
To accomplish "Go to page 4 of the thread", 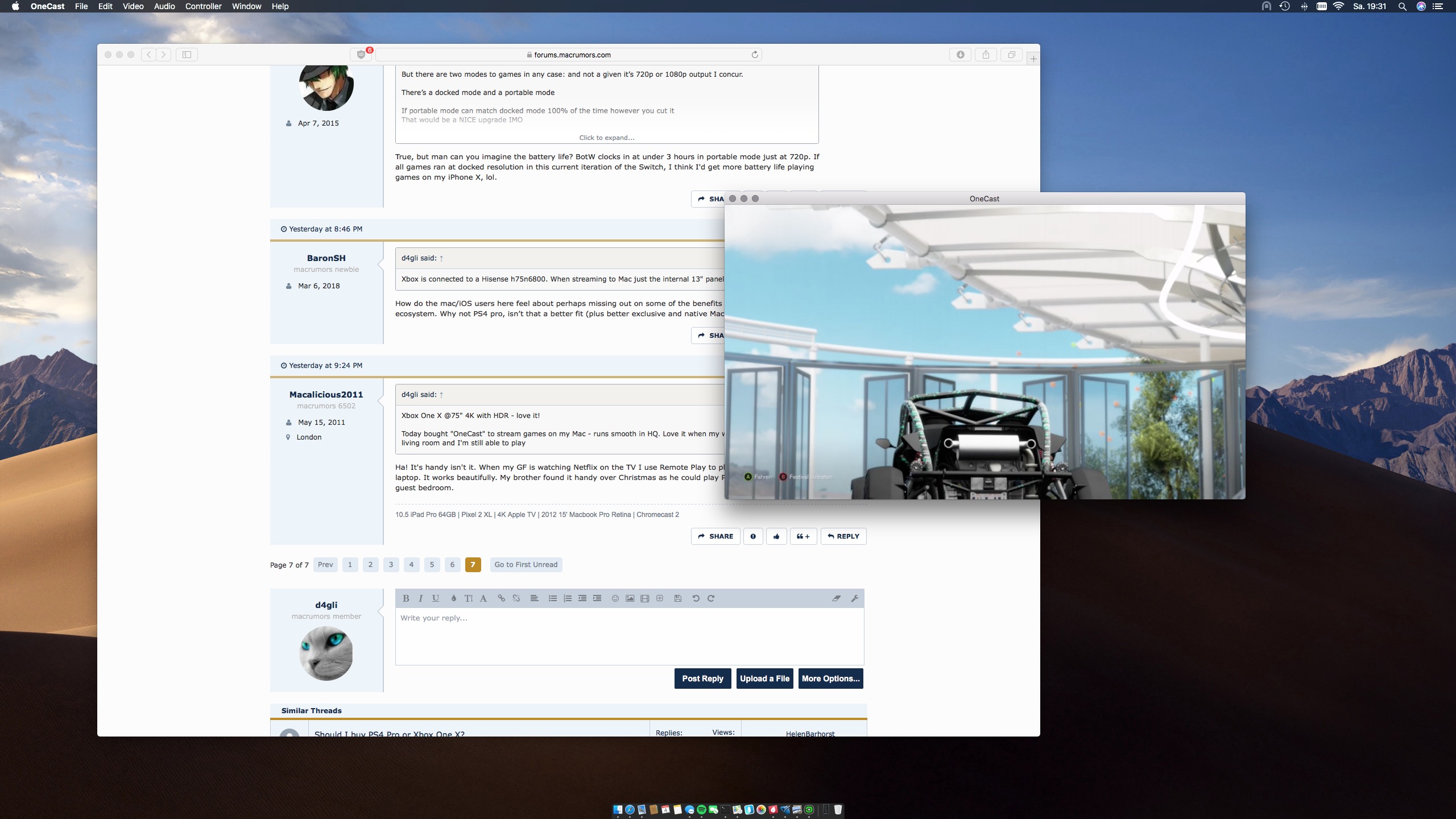I will pyautogui.click(x=411, y=565).
